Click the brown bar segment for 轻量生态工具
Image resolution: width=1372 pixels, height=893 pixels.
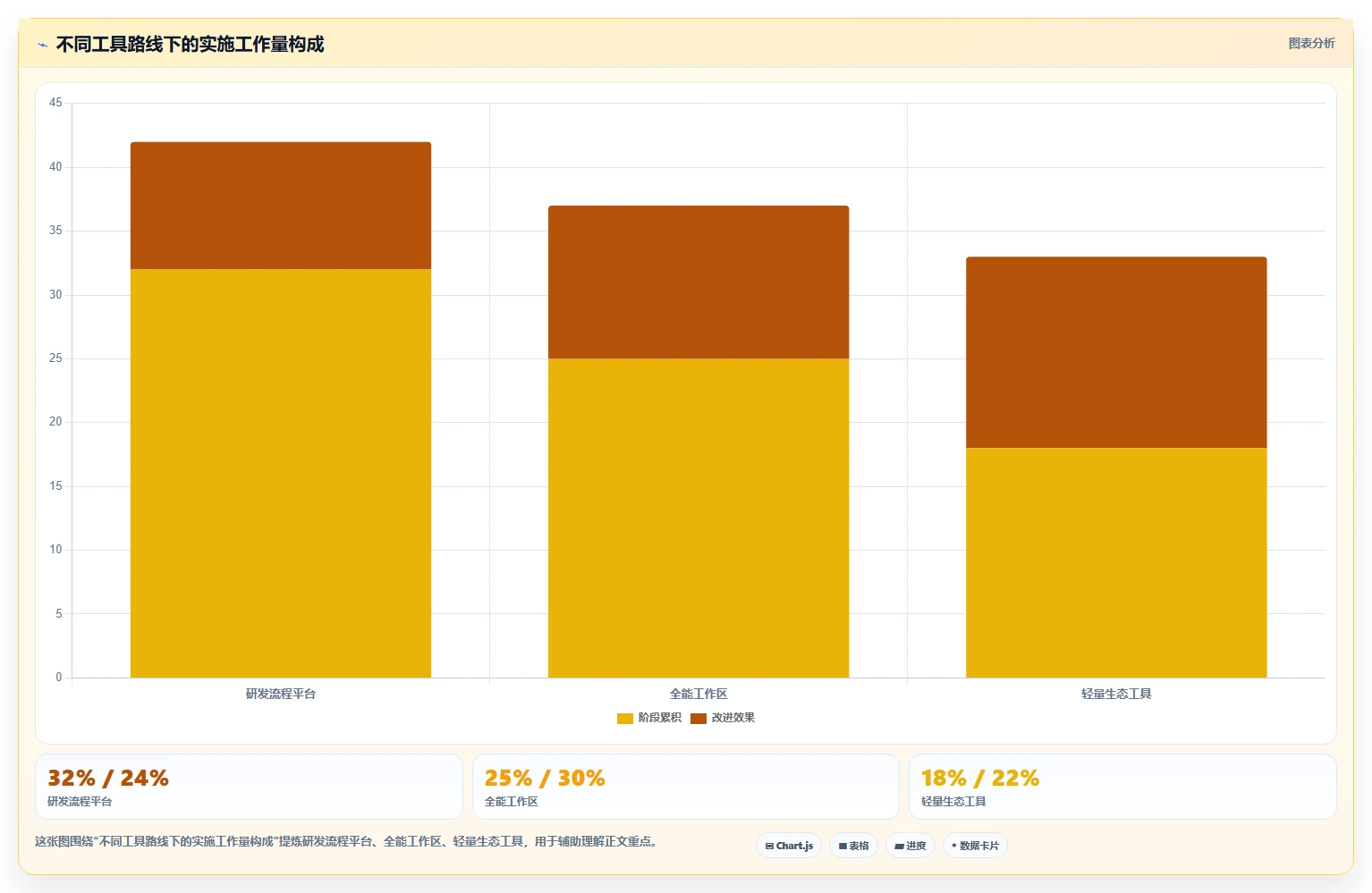point(1116,352)
